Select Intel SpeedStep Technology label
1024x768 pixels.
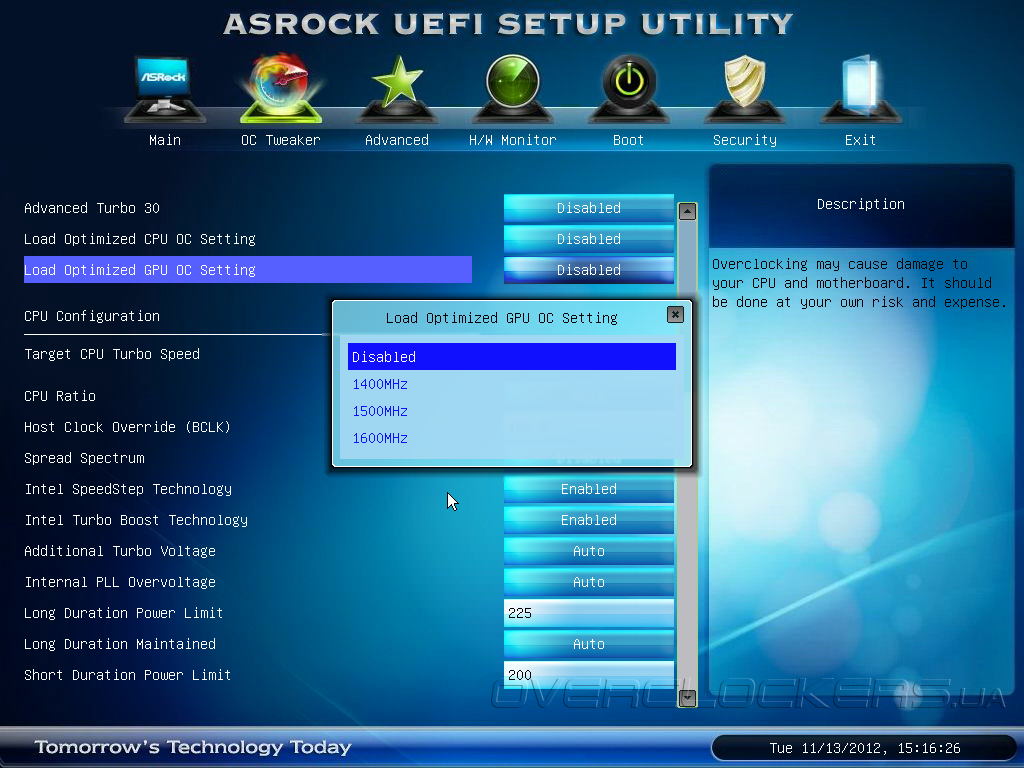pos(128,489)
